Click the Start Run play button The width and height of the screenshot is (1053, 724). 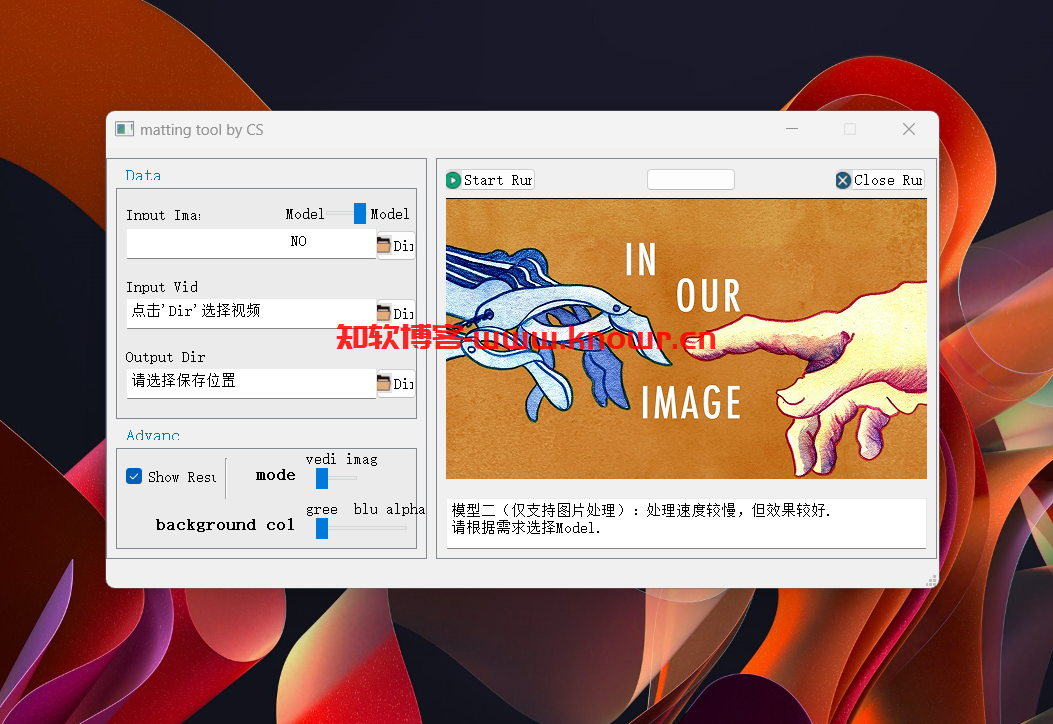490,180
